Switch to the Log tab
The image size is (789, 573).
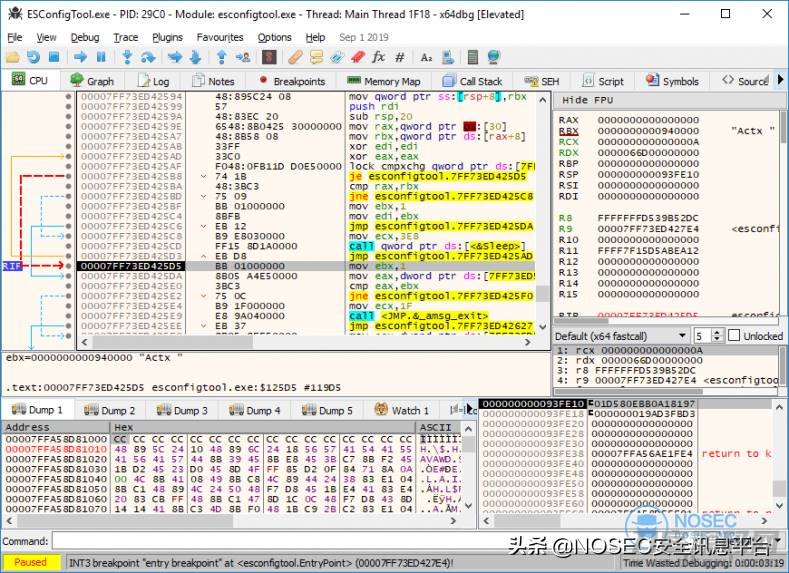point(154,81)
